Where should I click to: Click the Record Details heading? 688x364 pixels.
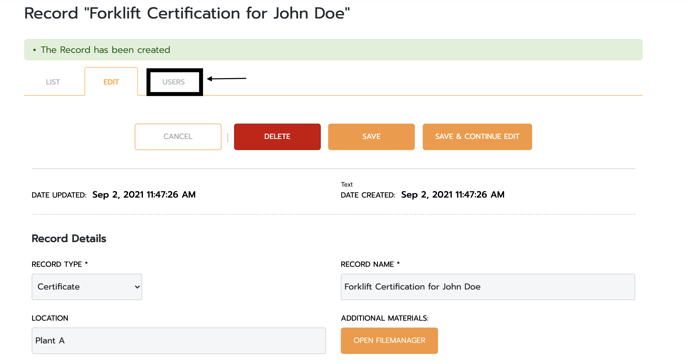69,239
